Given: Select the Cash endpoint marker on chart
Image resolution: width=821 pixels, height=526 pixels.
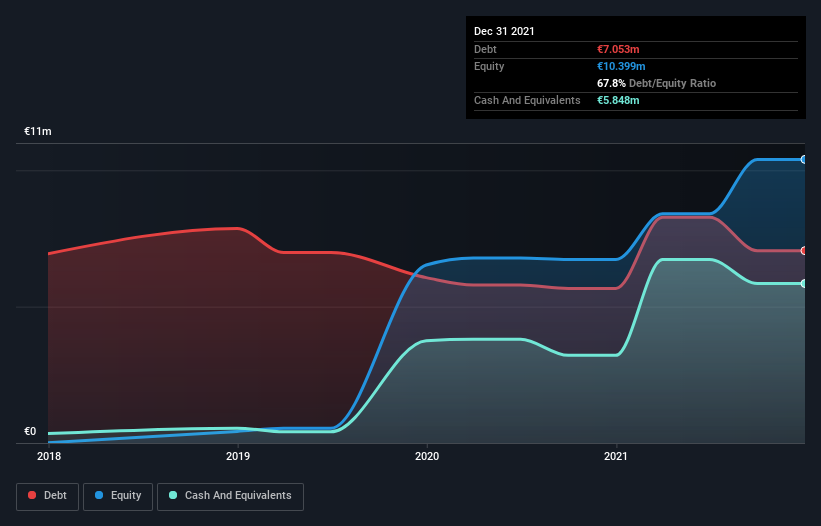Looking at the screenshot, I should (804, 284).
